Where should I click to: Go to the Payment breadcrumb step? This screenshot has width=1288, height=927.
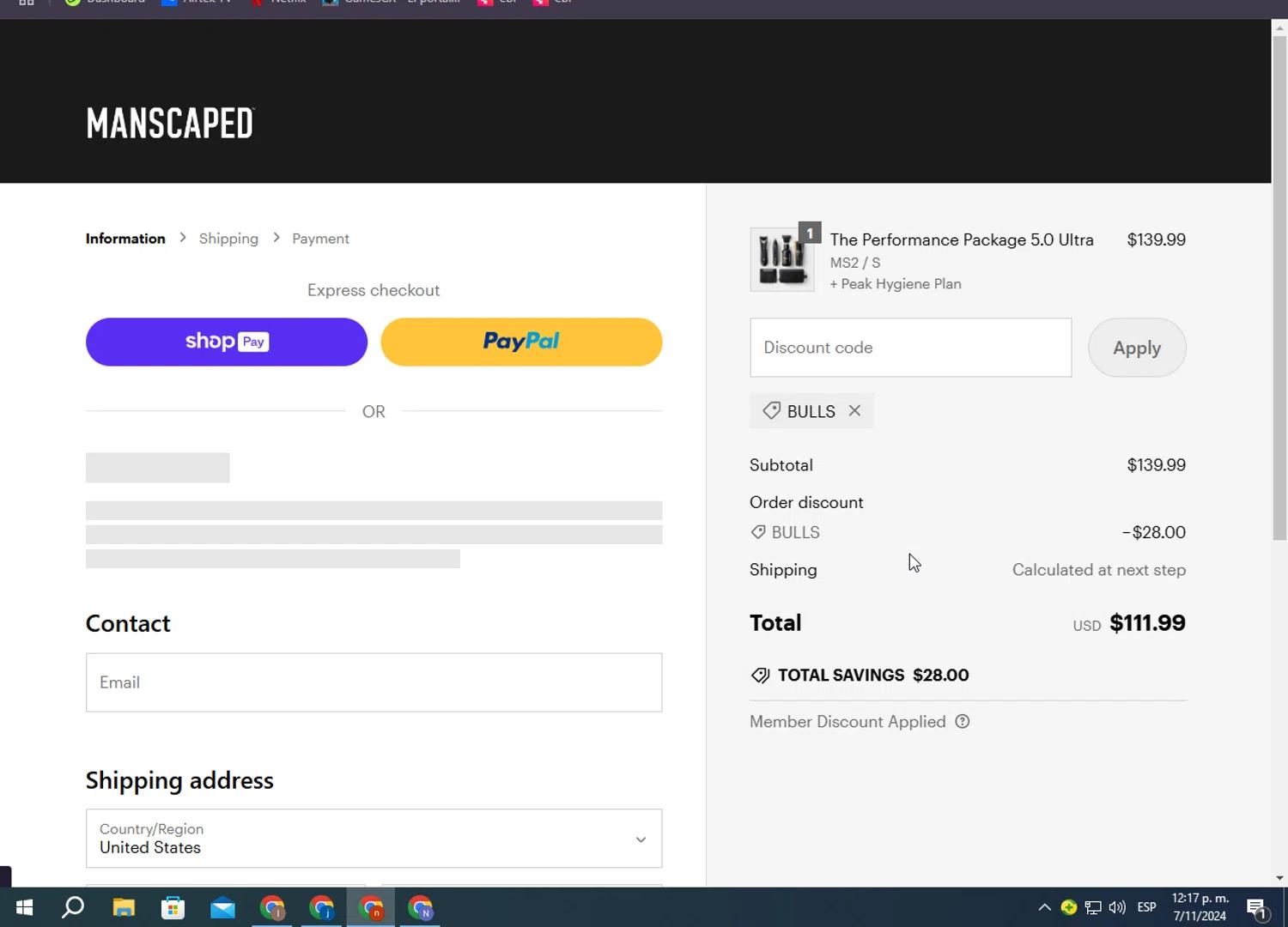coord(320,239)
